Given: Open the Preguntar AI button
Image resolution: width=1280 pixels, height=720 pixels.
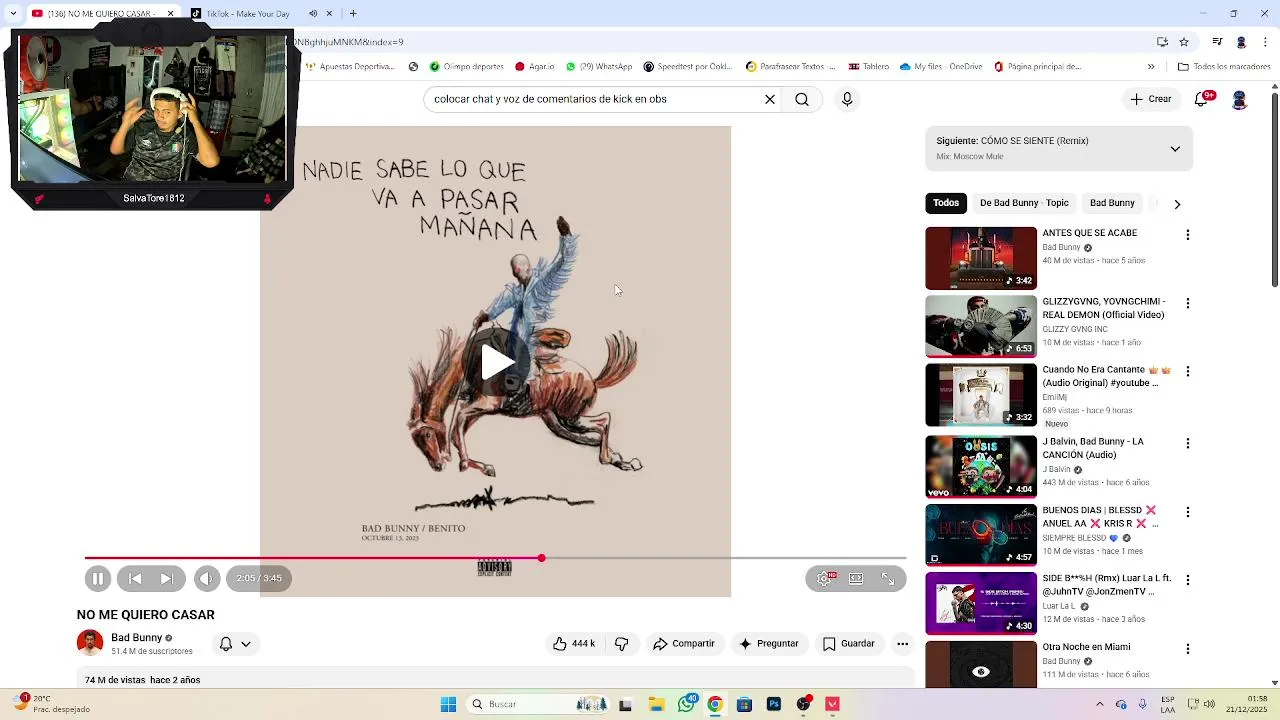Looking at the screenshot, I should pyautogui.click(x=768, y=644).
